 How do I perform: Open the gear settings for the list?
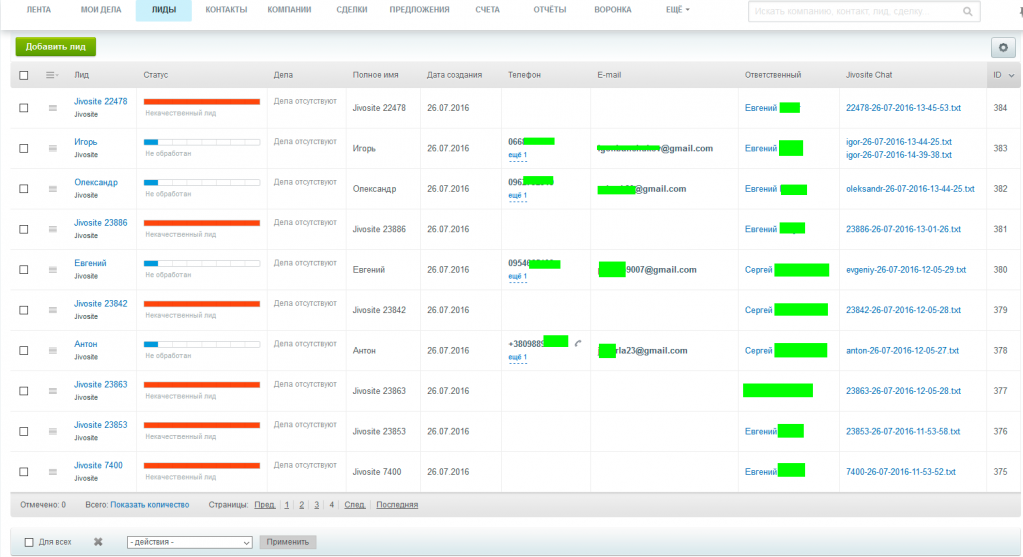1002,47
